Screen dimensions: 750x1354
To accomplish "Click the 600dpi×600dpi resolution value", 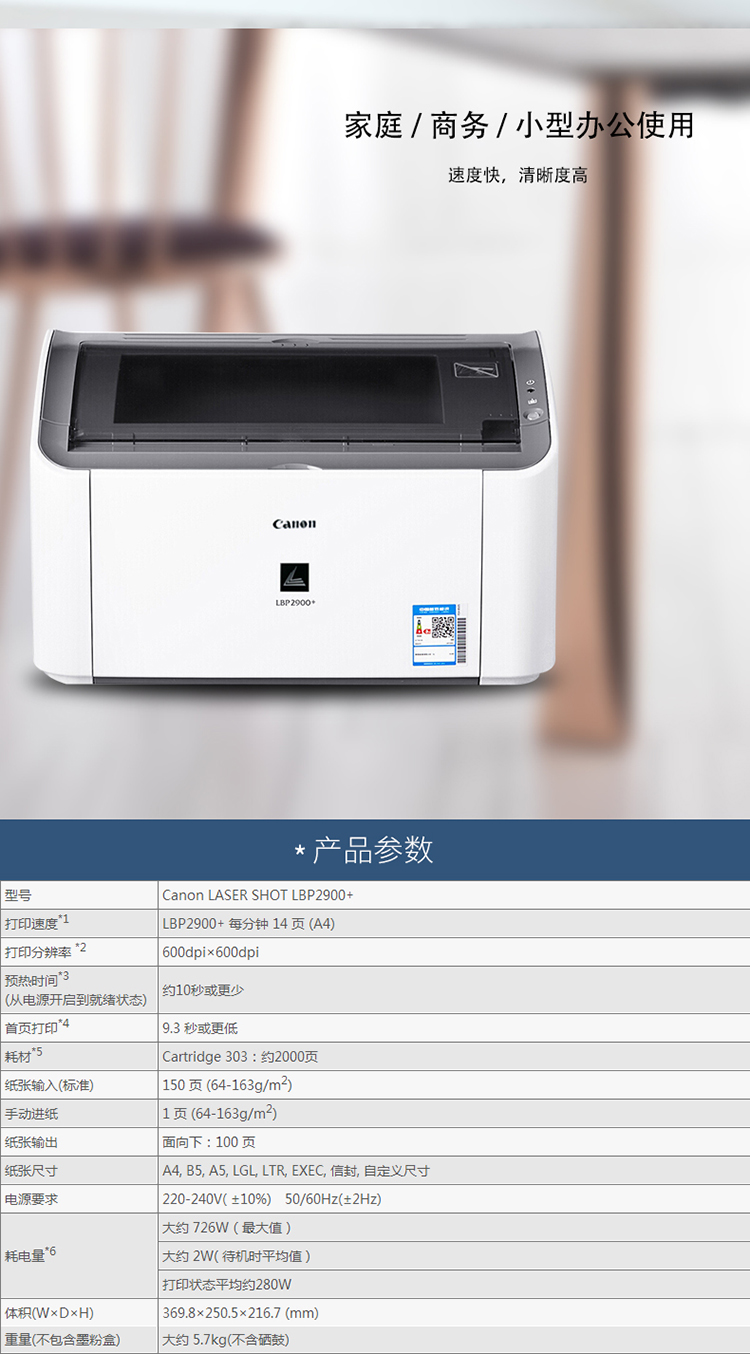I will tap(211, 952).
